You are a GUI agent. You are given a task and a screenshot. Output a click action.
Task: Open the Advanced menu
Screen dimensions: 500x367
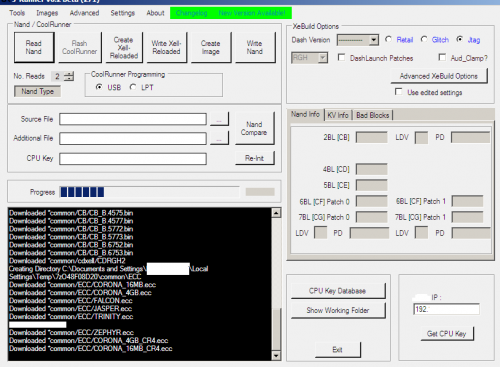click(x=84, y=13)
